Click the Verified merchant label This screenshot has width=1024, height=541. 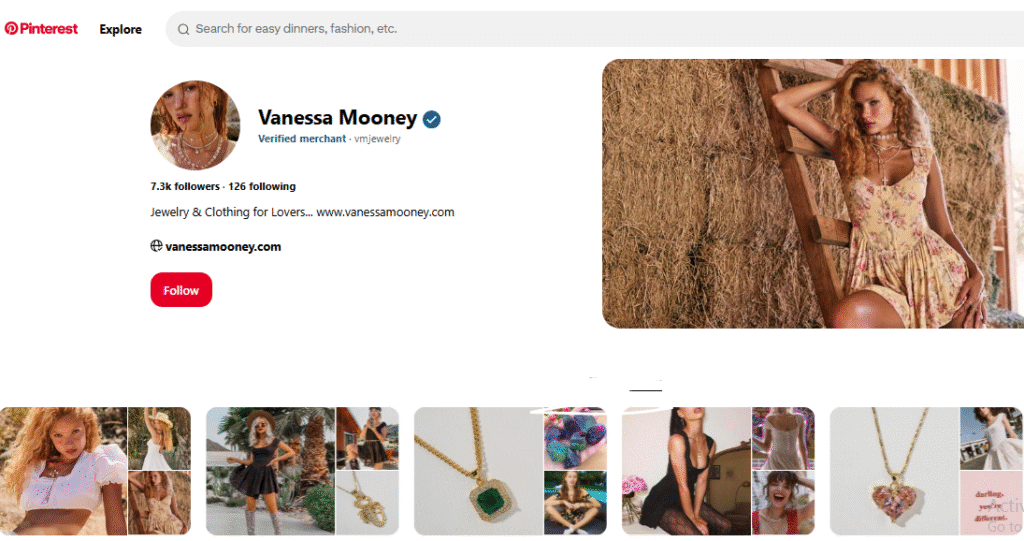pyautogui.click(x=302, y=139)
